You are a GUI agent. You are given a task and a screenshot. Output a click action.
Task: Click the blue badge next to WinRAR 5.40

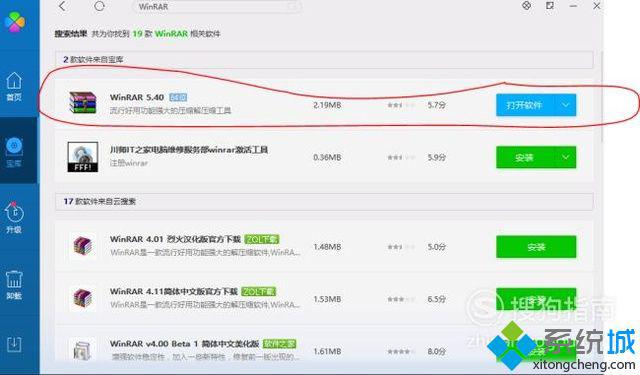click(178, 98)
